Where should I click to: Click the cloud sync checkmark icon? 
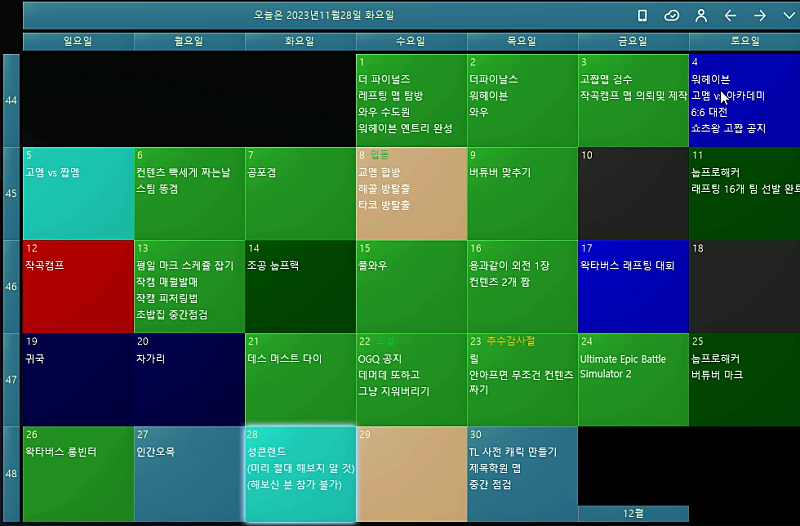point(671,15)
